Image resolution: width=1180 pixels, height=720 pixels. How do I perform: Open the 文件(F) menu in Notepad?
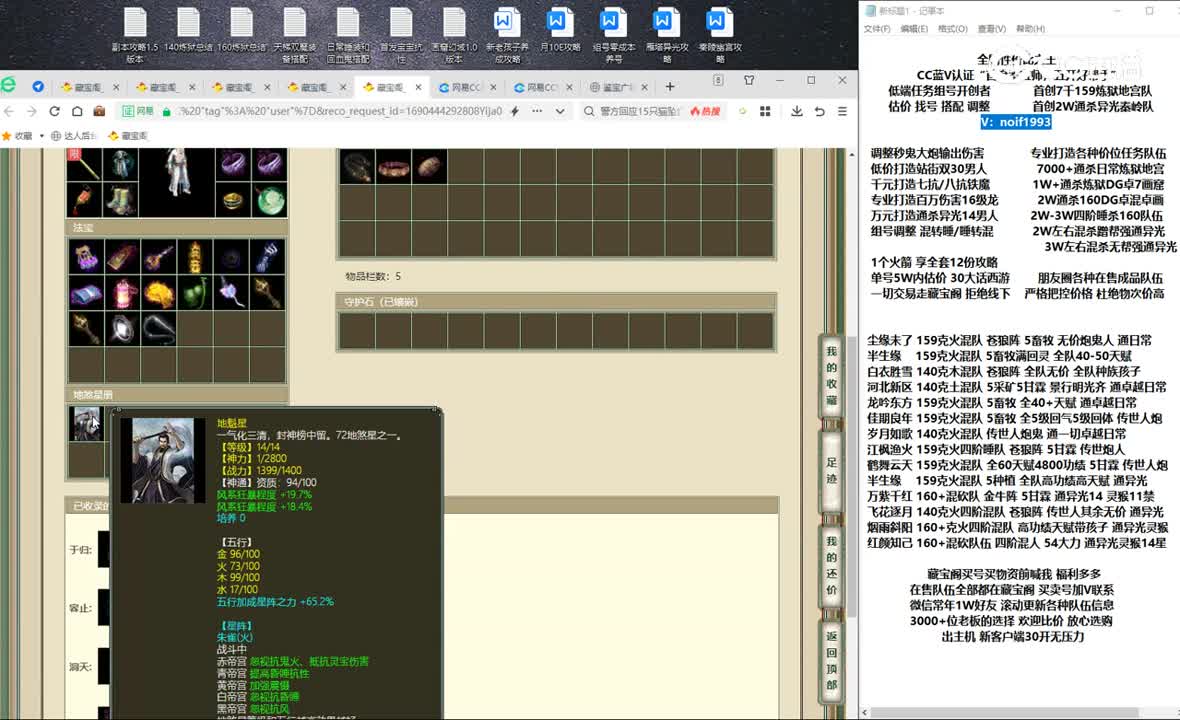pos(877,29)
